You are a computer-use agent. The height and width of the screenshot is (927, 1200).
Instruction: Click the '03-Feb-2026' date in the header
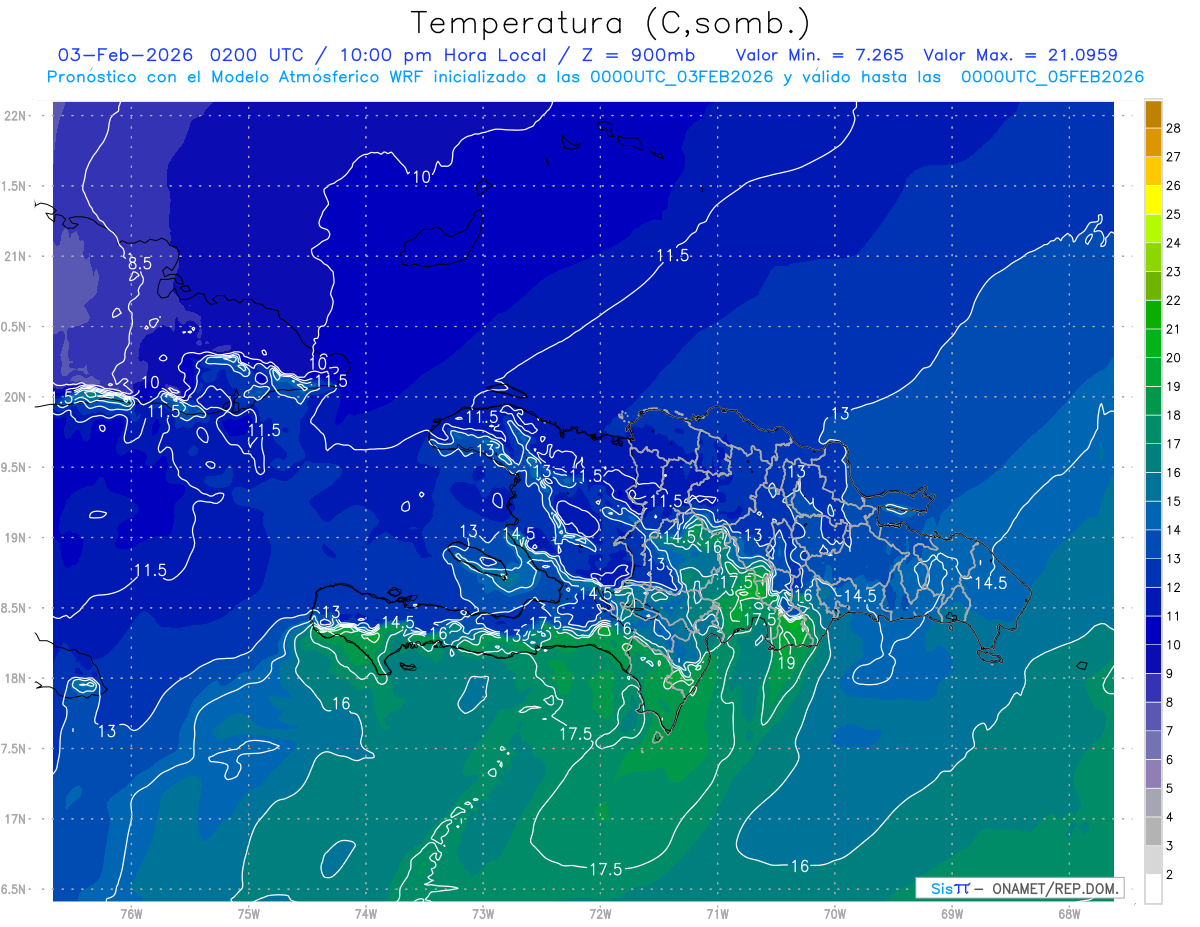tap(127, 55)
